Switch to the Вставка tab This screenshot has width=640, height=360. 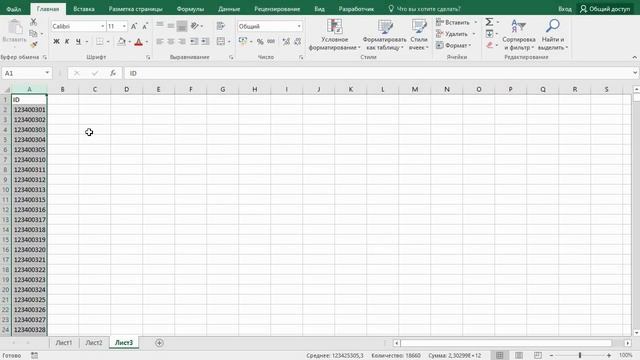[84, 9]
